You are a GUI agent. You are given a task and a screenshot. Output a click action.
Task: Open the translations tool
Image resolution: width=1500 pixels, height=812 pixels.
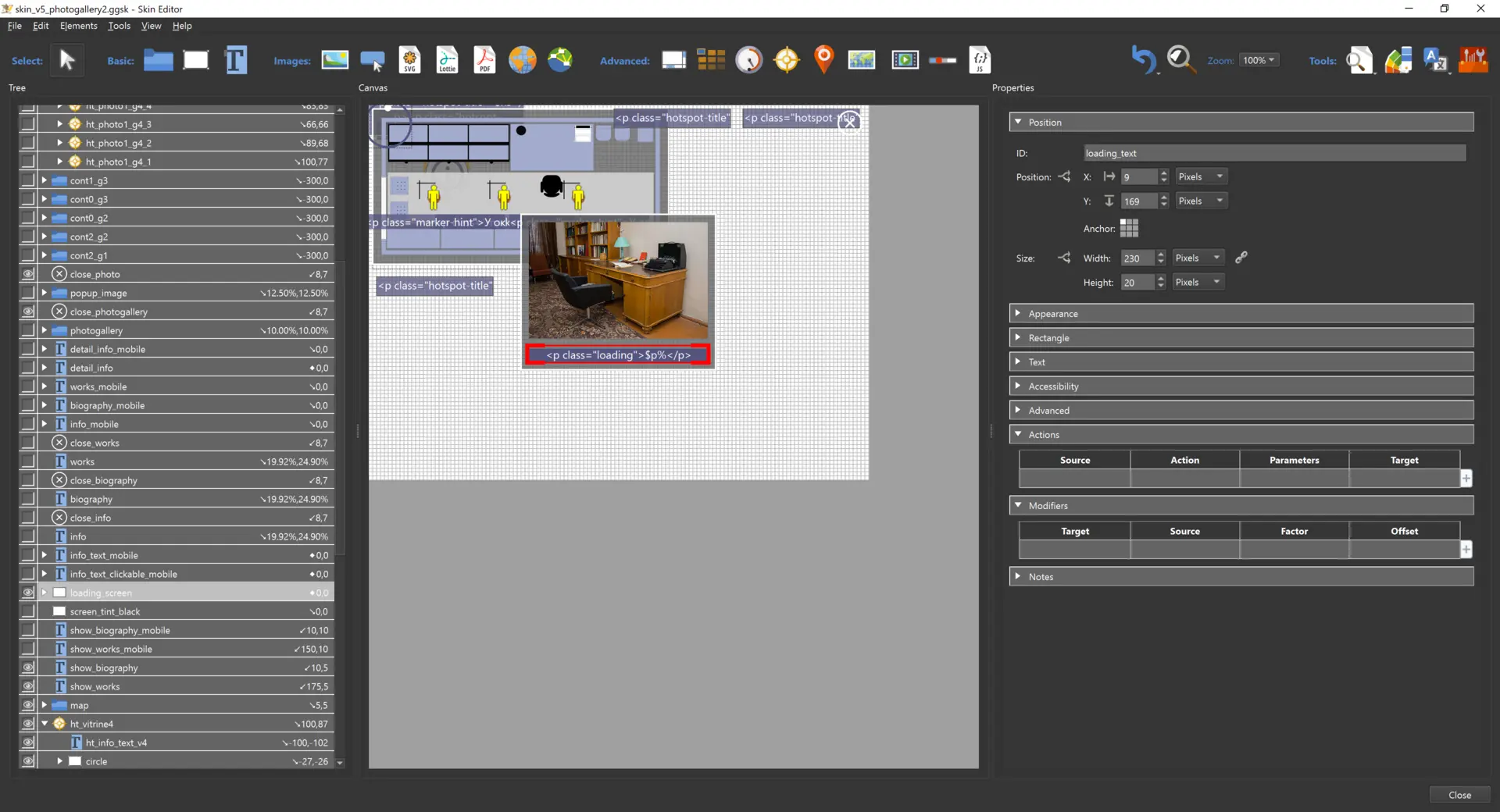tap(1435, 60)
